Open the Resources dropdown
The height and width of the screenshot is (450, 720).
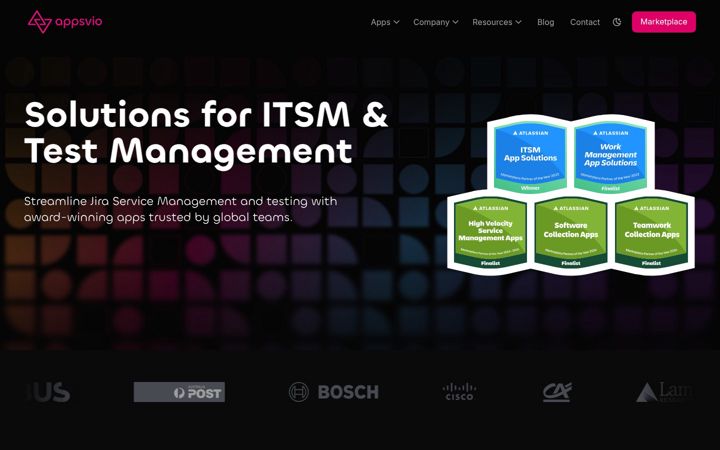496,22
